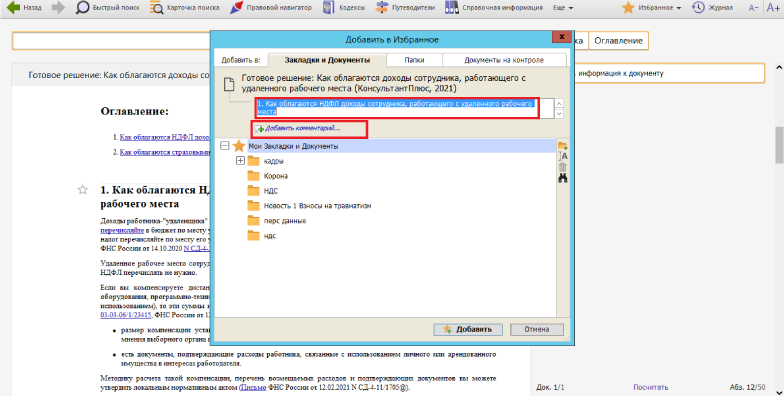Click the grey forward arrow in toolbar
The image size is (784, 396).
(58, 8)
